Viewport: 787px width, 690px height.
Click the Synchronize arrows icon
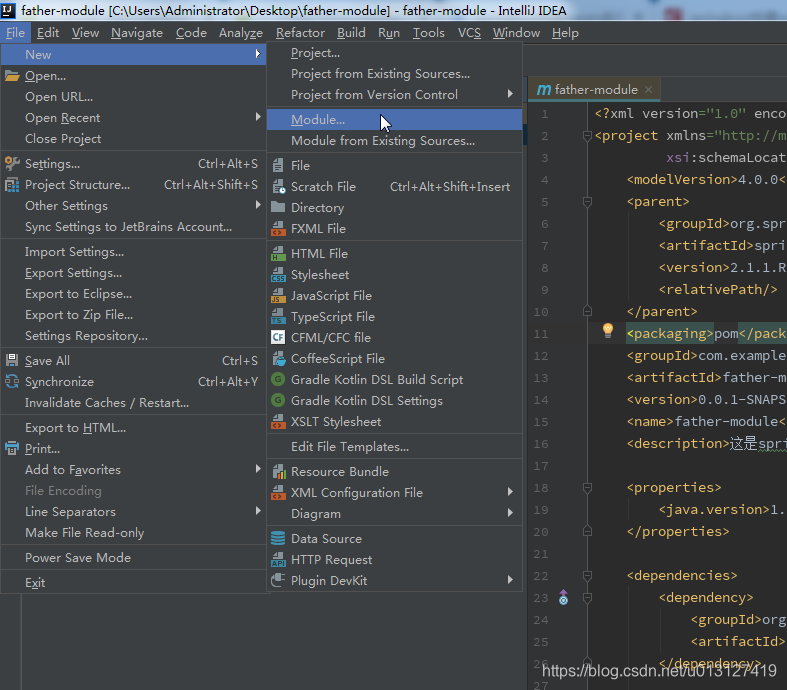tap(12, 381)
